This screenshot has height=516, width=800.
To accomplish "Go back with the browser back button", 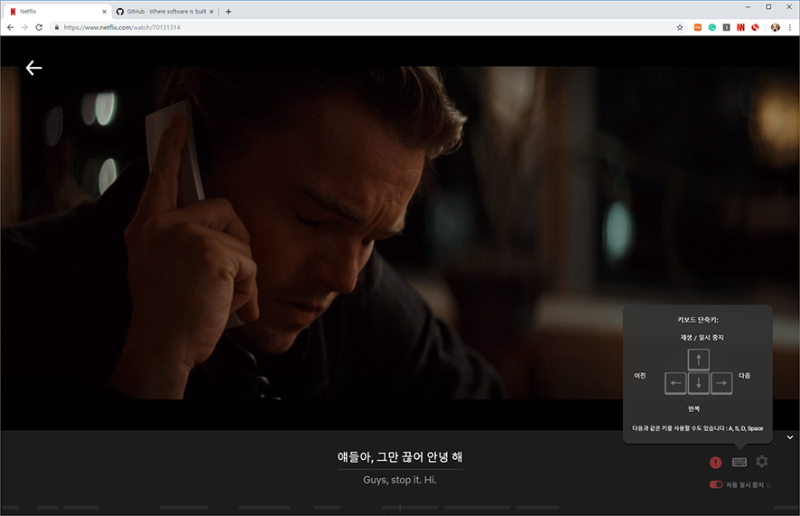I will point(10,27).
